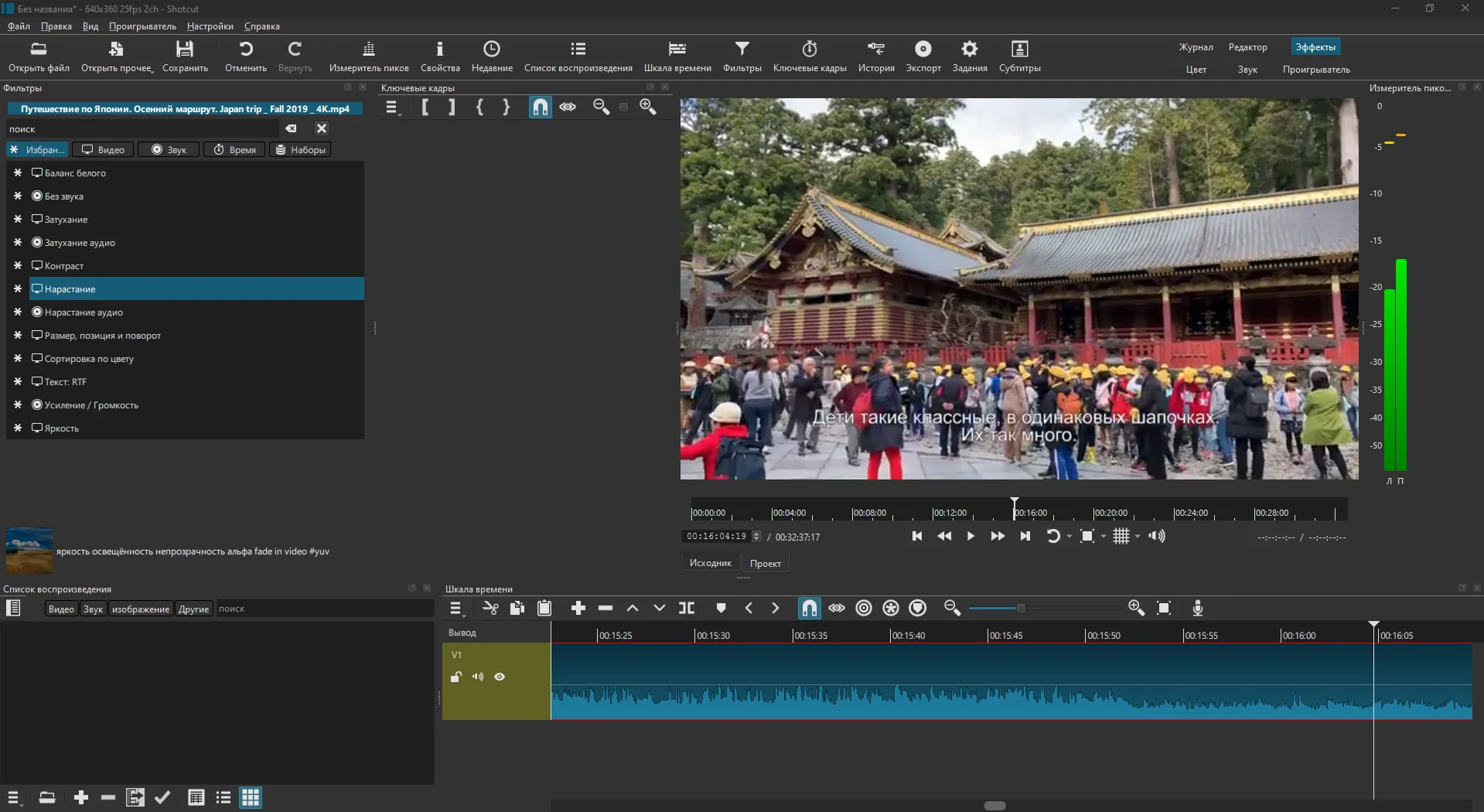1484x812 pixels.
Task: Zoom timeline to fit icon
Action: pos(1164,609)
